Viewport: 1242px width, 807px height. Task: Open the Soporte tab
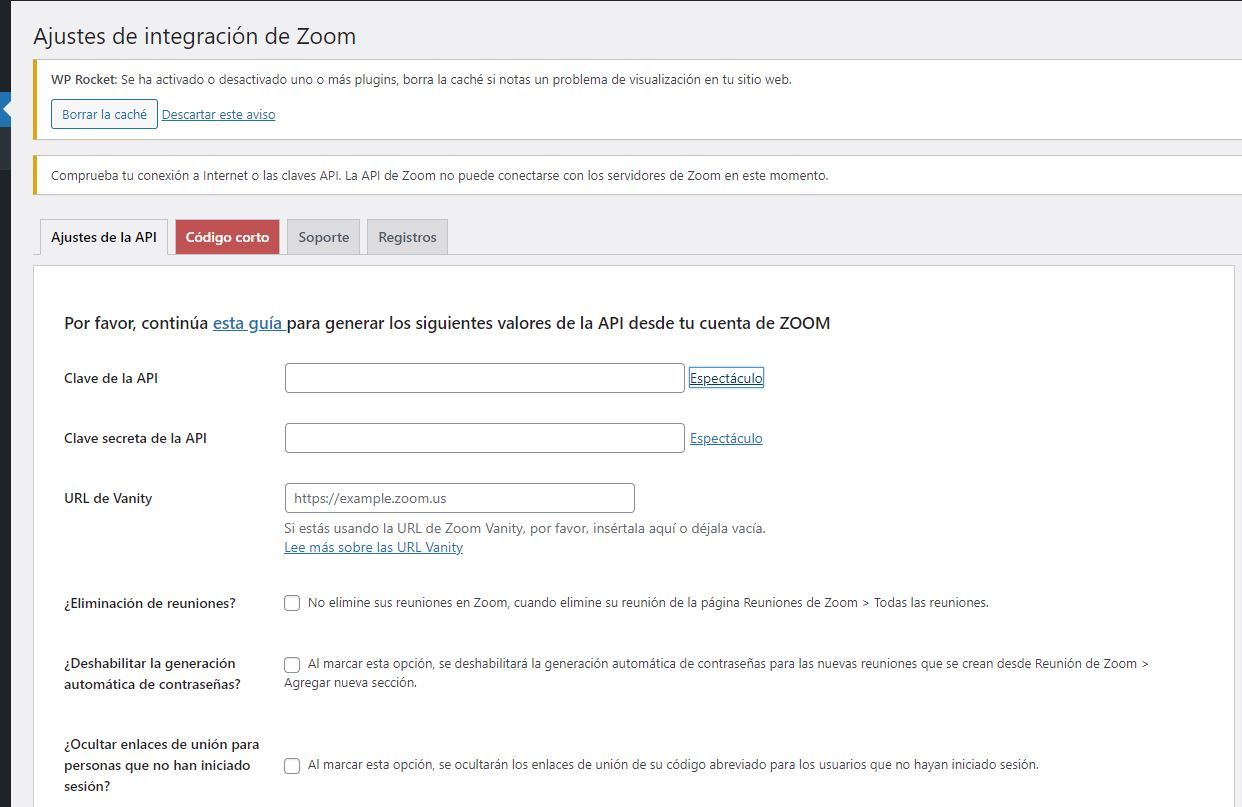pyautogui.click(x=324, y=237)
